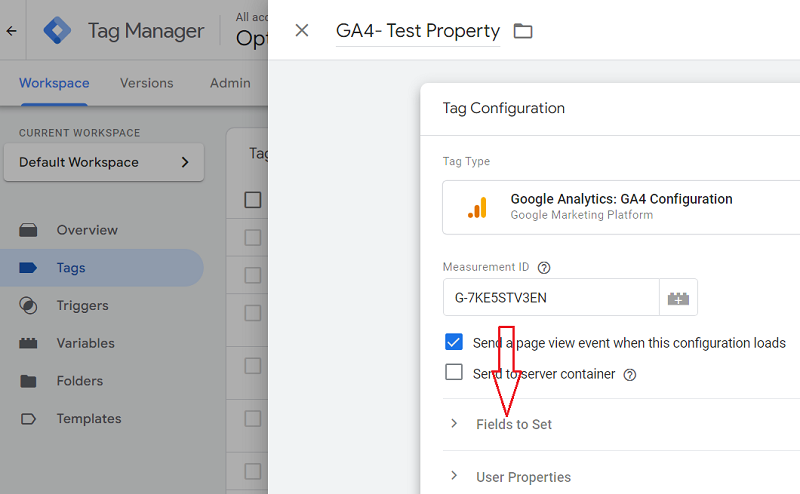The width and height of the screenshot is (800, 494).
Task: Uncheck Send a page view event checkbox
Action: (x=454, y=342)
